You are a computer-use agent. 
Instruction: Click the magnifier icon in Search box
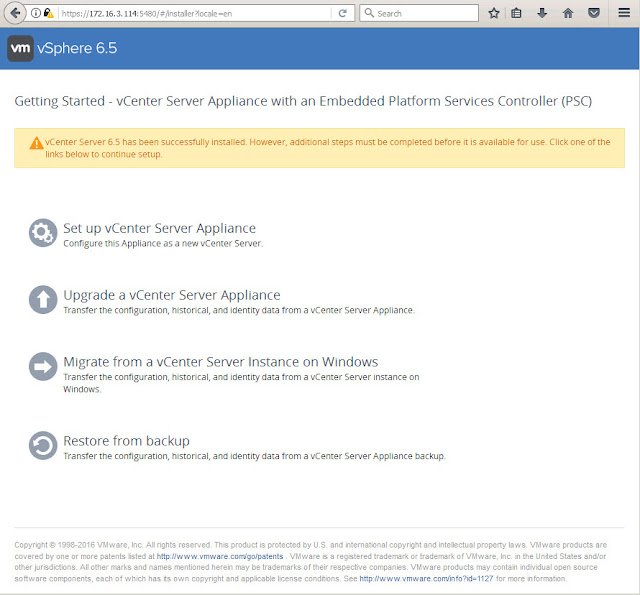tap(369, 13)
